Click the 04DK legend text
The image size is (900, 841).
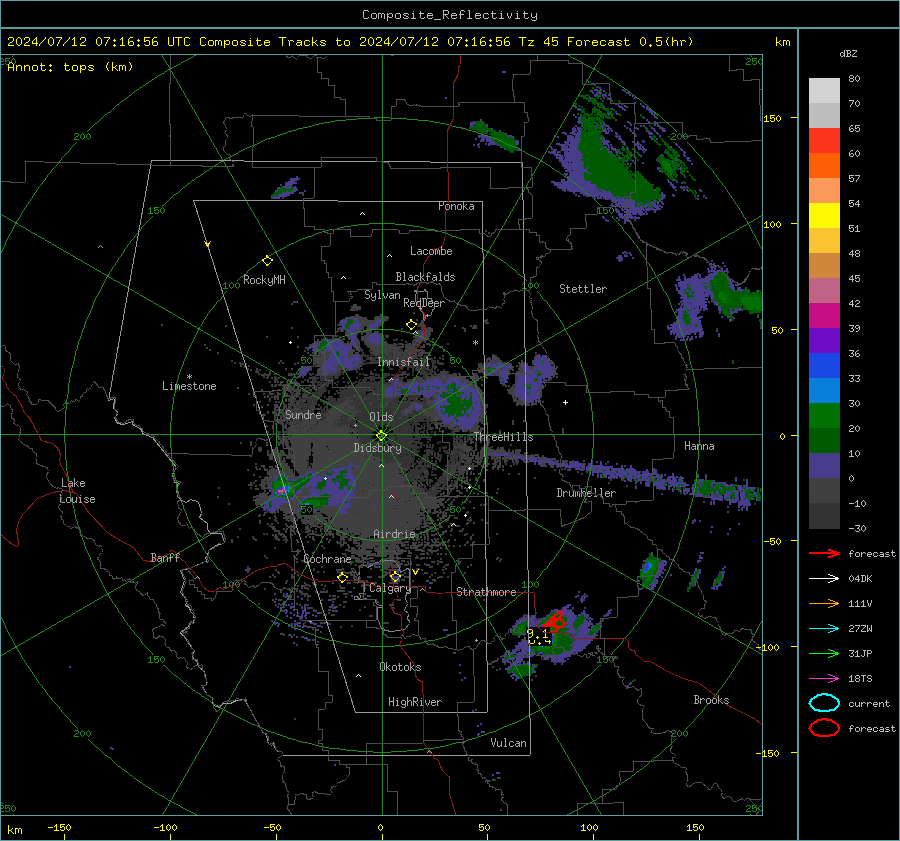pos(860,579)
